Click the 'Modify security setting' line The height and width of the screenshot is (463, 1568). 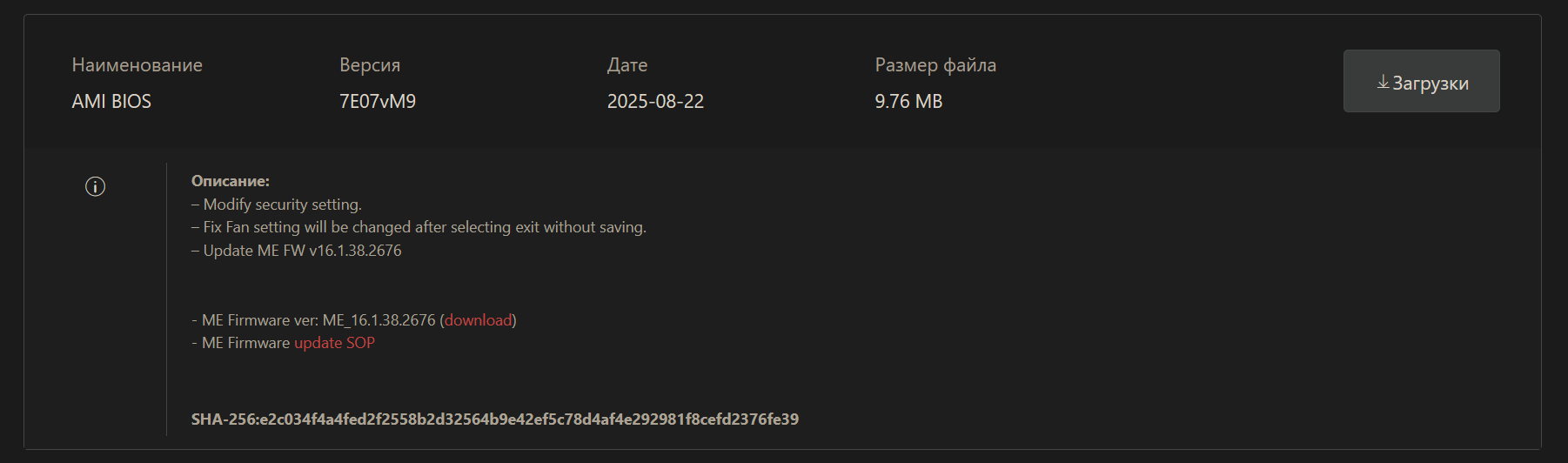[x=282, y=205]
